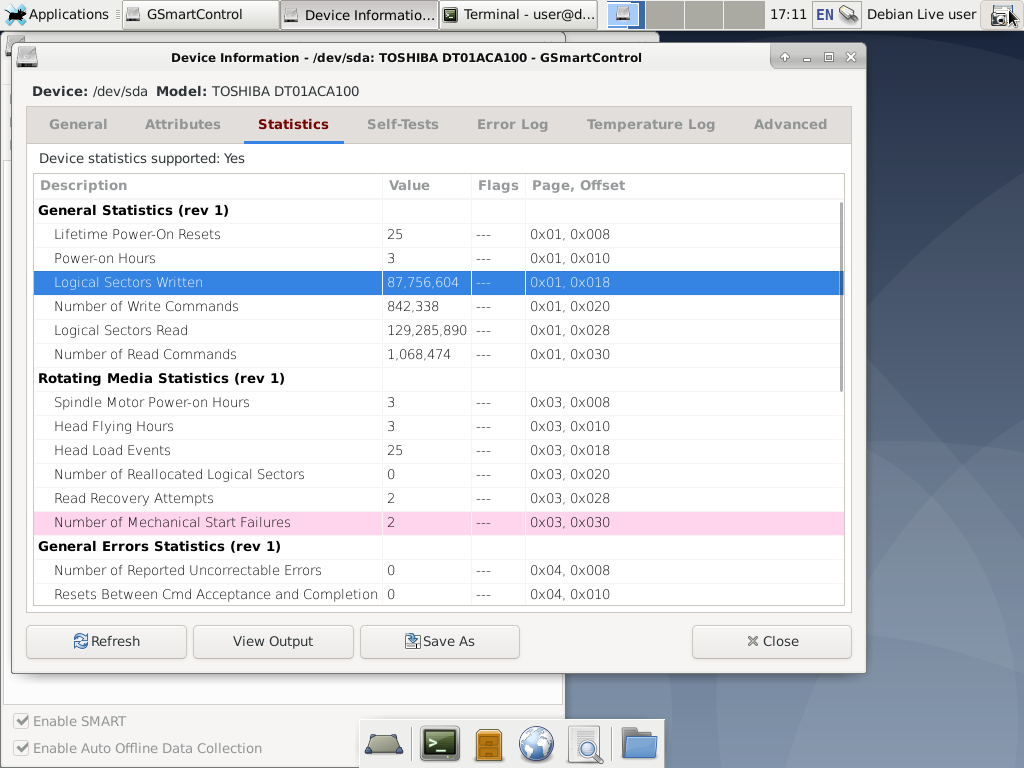This screenshot has height=768, width=1024.
Task: Click the 17:11 panel clock
Action: pos(788,14)
